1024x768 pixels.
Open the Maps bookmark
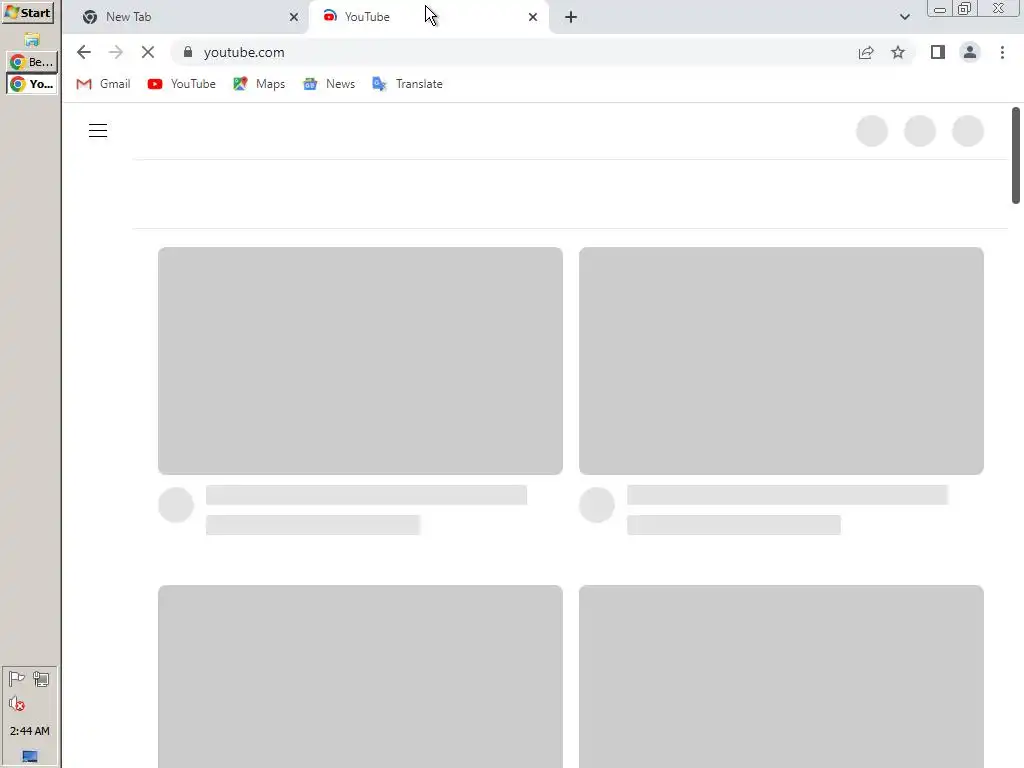(259, 84)
